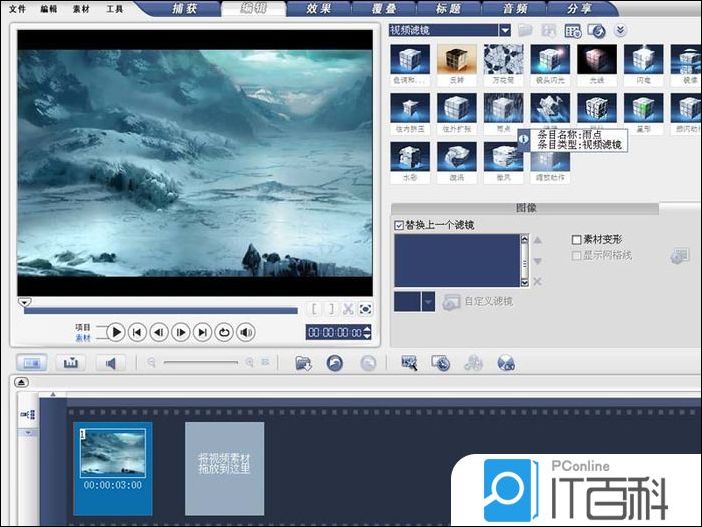Open the 效果 tab
Screen dimensions: 702x527
tap(319, 8)
